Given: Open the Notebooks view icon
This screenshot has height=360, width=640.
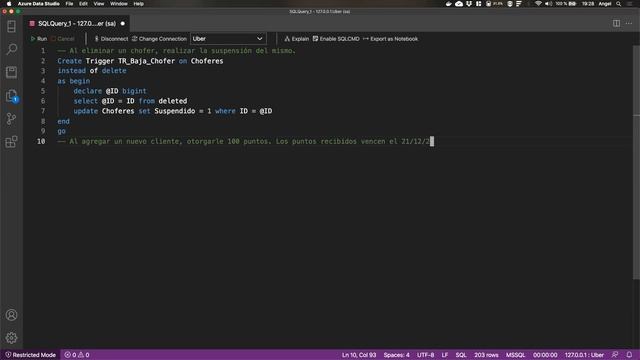Looking at the screenshot, I should [x=11, y=72].
